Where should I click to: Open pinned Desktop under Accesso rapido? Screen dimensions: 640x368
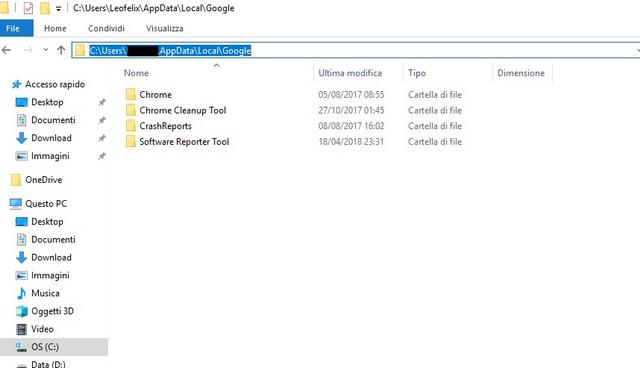pos(47,102)
